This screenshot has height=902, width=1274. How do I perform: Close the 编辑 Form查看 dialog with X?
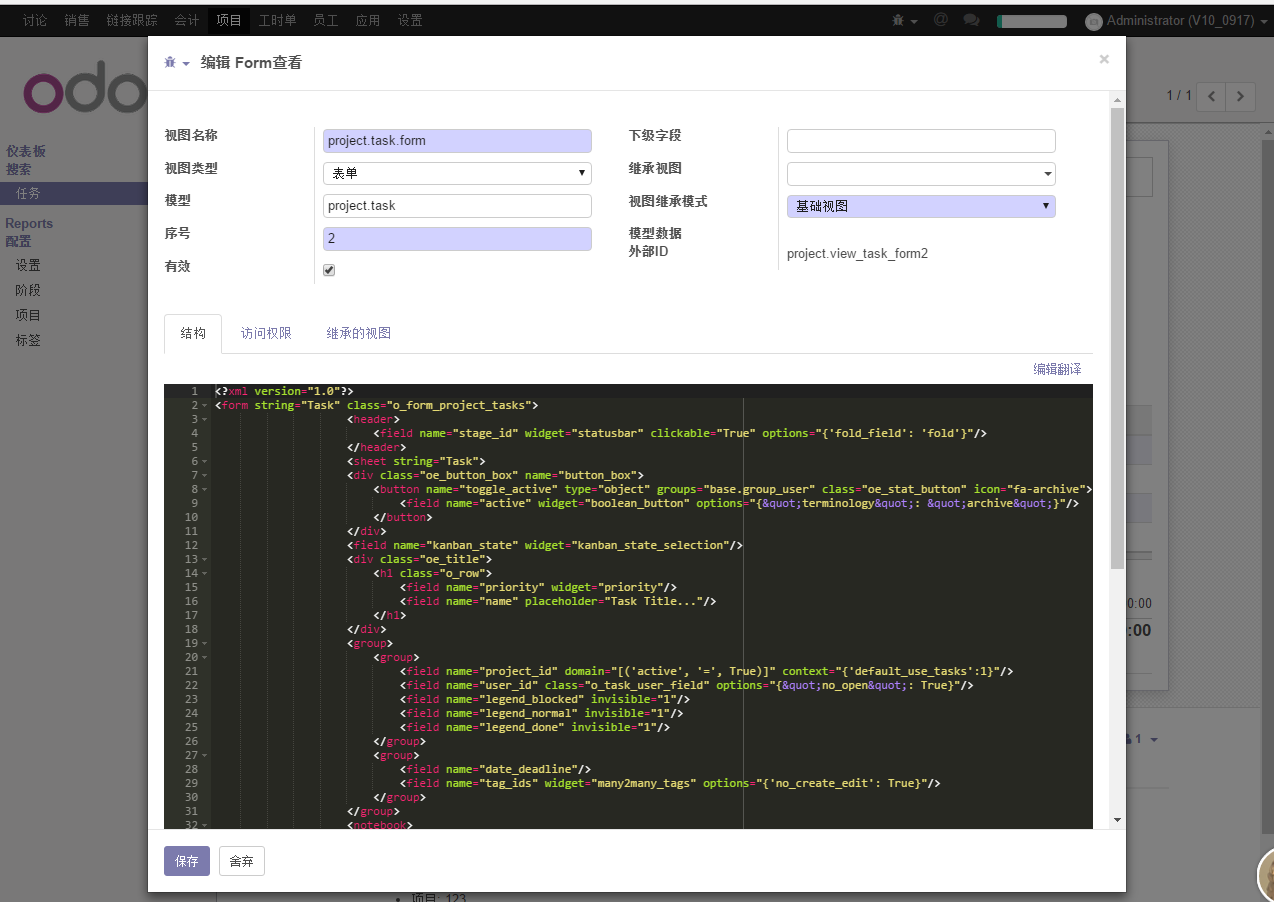coord(1104,59)
